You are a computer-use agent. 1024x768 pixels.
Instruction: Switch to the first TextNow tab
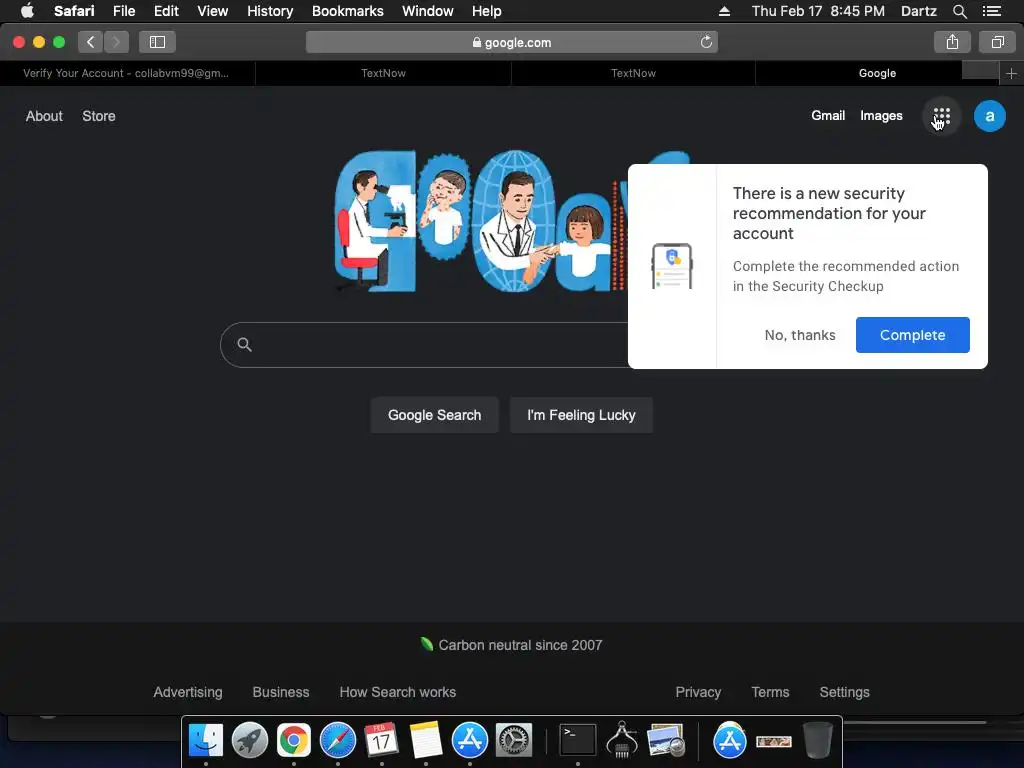click(383, 73)
